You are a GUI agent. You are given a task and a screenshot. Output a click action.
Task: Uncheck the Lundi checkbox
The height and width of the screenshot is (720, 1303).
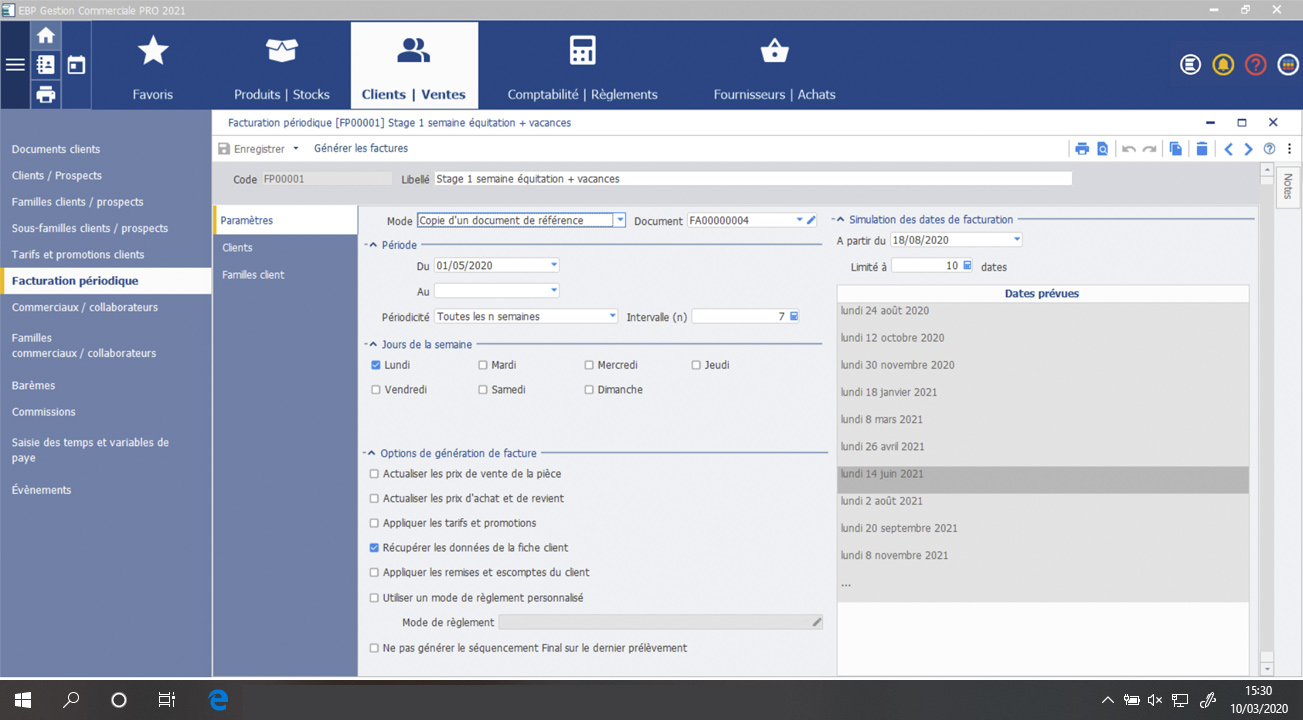tap(375, 365)
